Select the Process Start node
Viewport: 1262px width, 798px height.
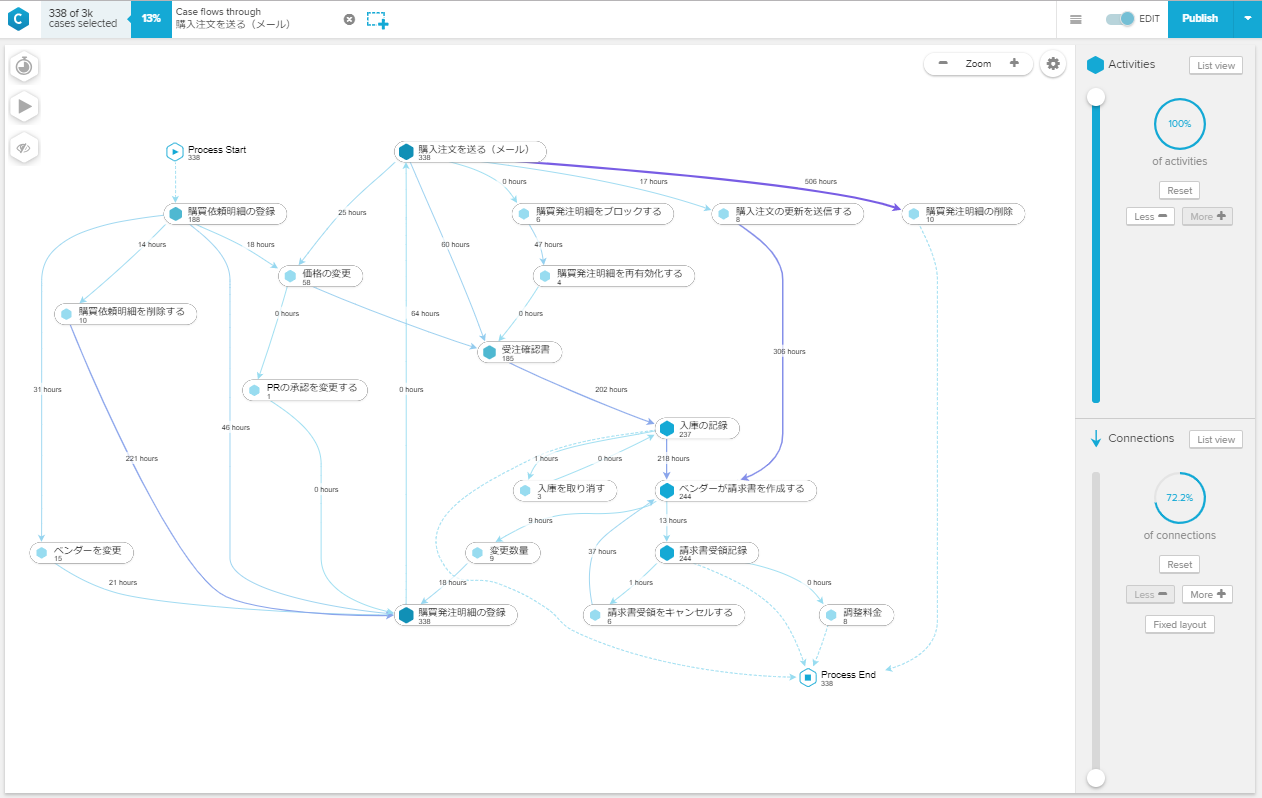207,152
